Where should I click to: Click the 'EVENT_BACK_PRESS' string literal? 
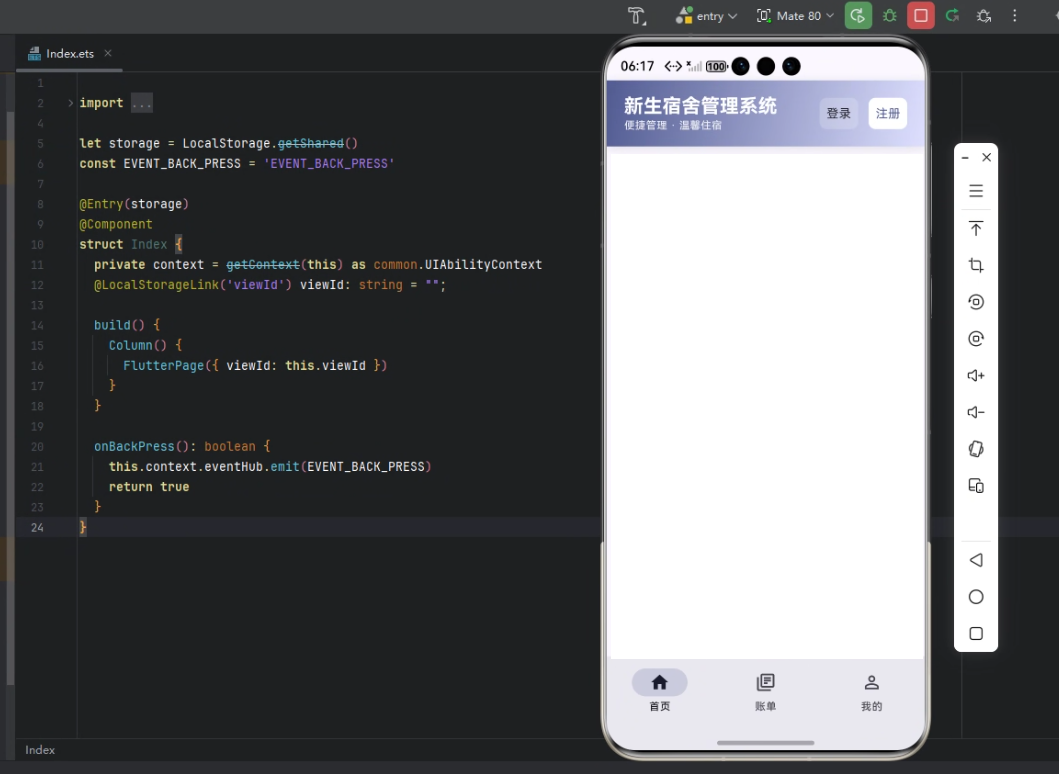[x=329, y=163]
